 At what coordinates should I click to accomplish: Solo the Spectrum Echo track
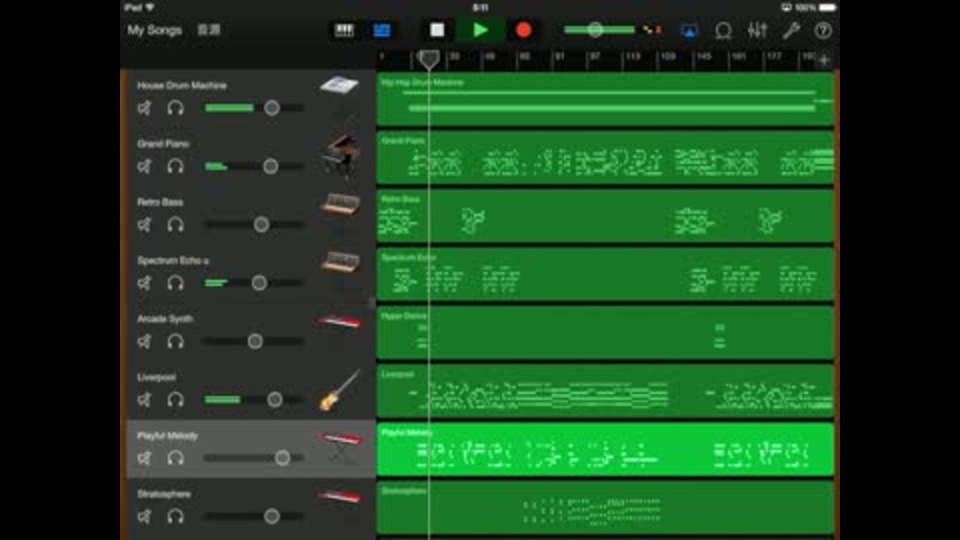[x=176, y=283]
